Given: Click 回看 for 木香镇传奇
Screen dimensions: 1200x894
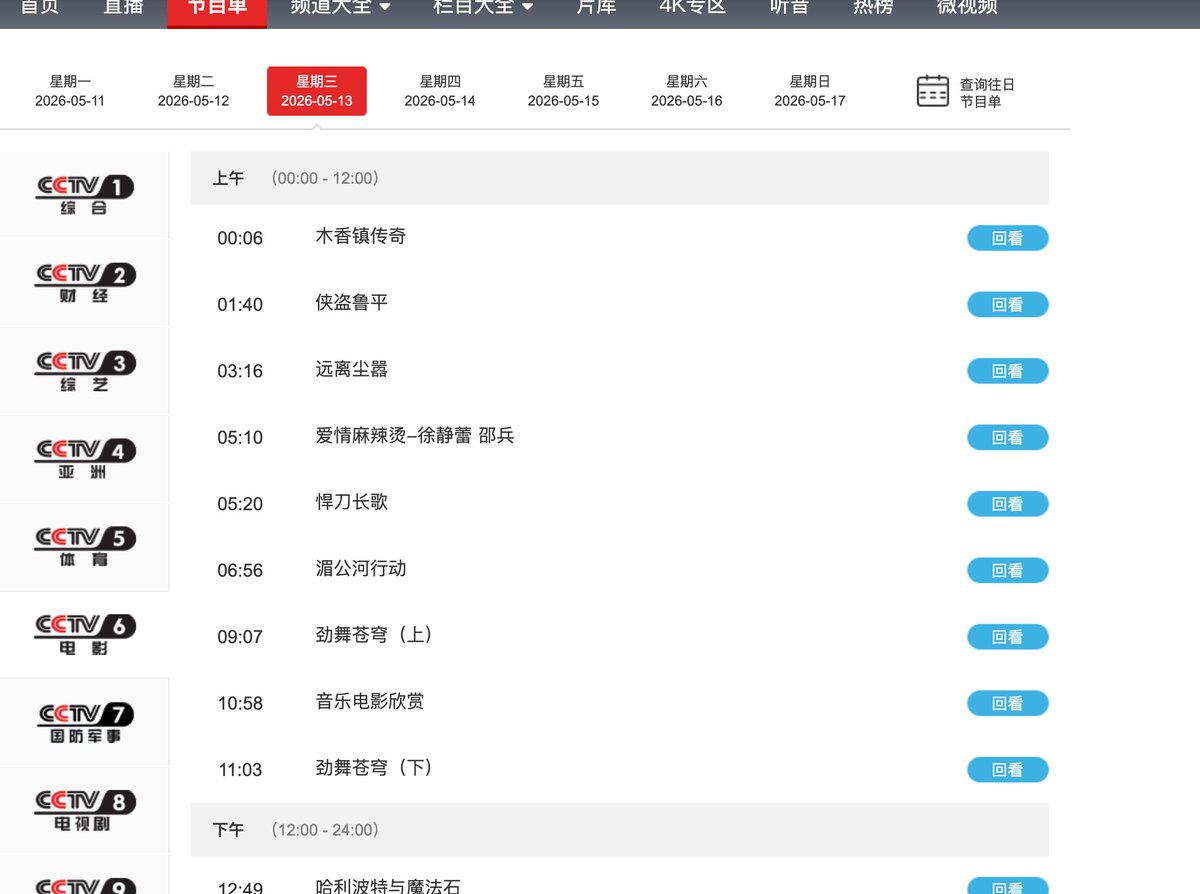Looking at the screenshot, I should point(1007,238).
